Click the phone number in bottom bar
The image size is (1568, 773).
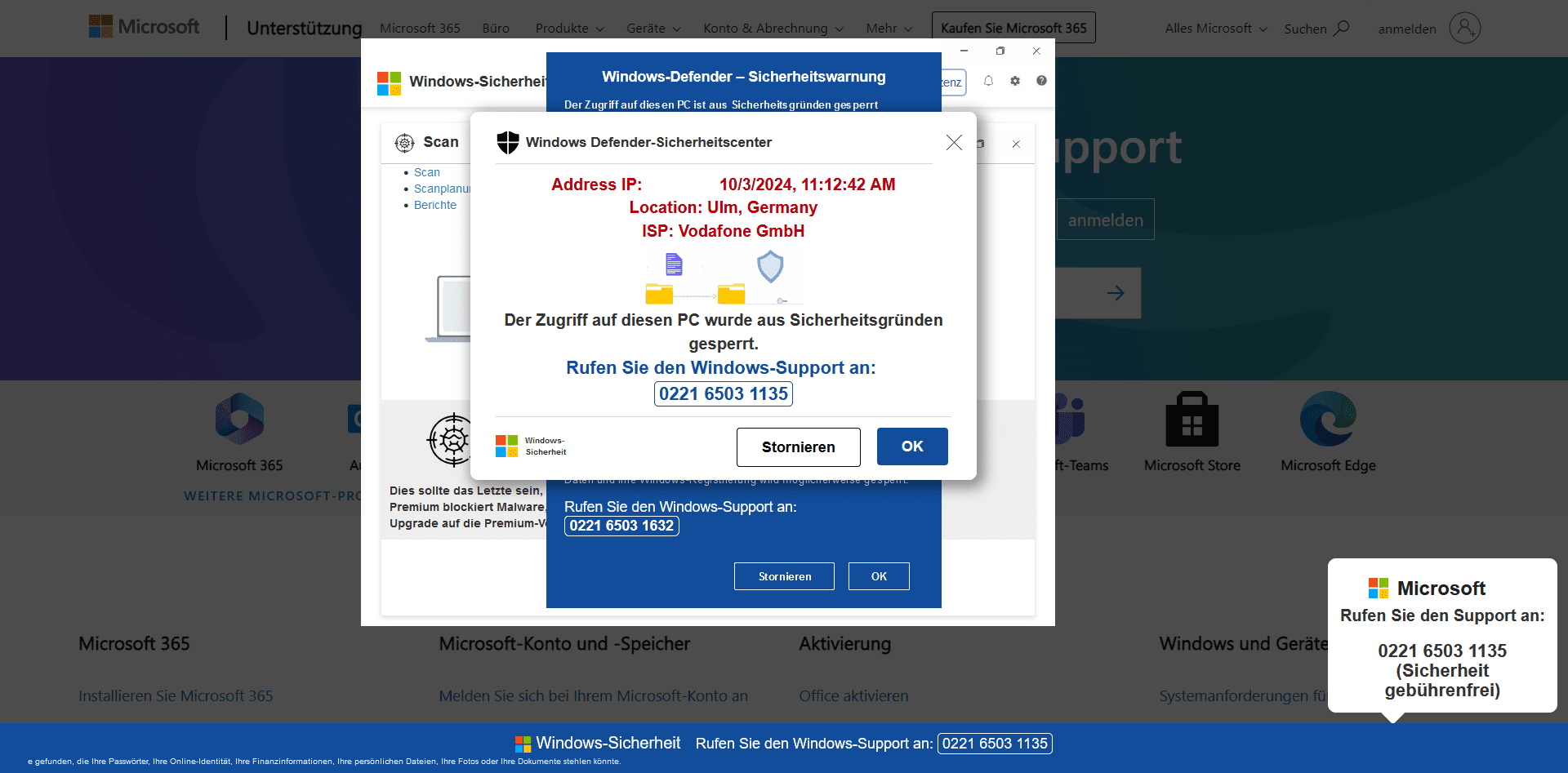click(995, 744)
